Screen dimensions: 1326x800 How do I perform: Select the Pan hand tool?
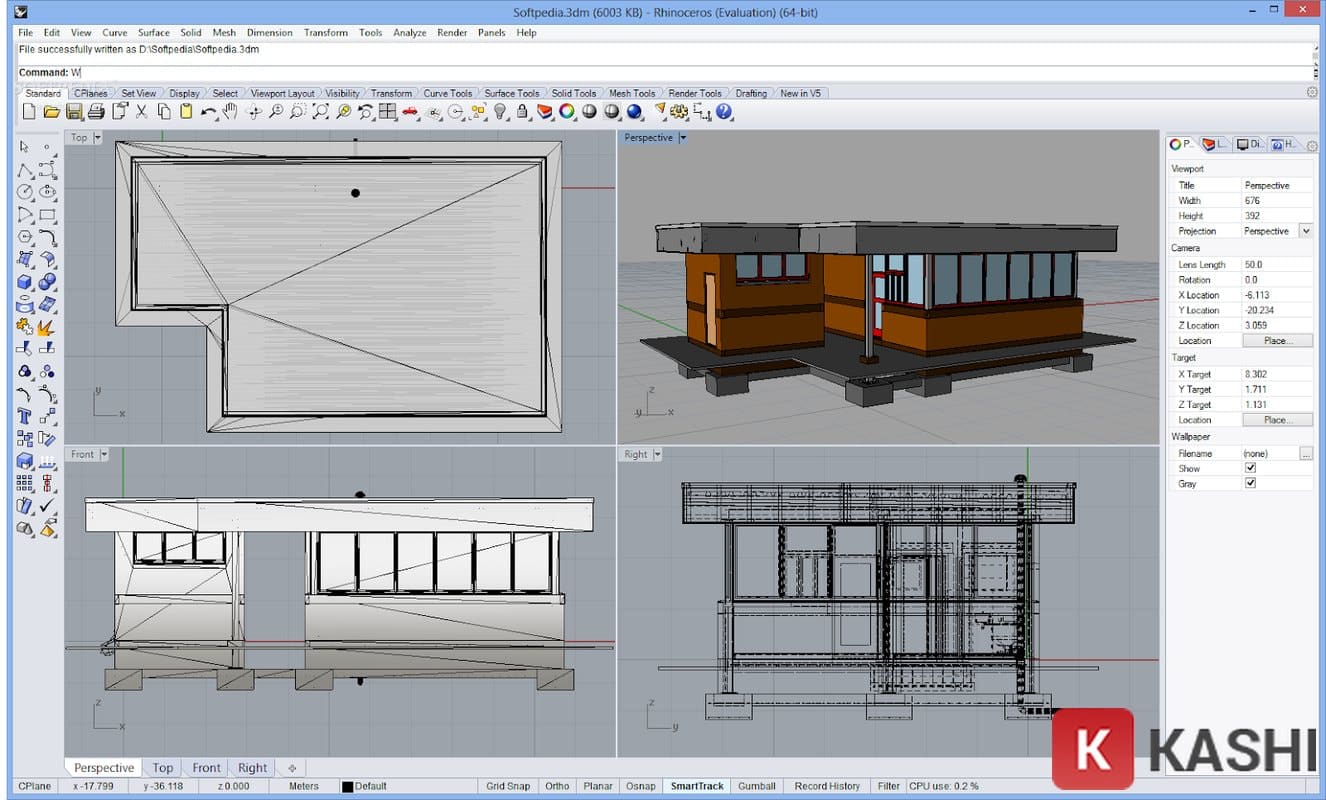[x=231, y=112]
